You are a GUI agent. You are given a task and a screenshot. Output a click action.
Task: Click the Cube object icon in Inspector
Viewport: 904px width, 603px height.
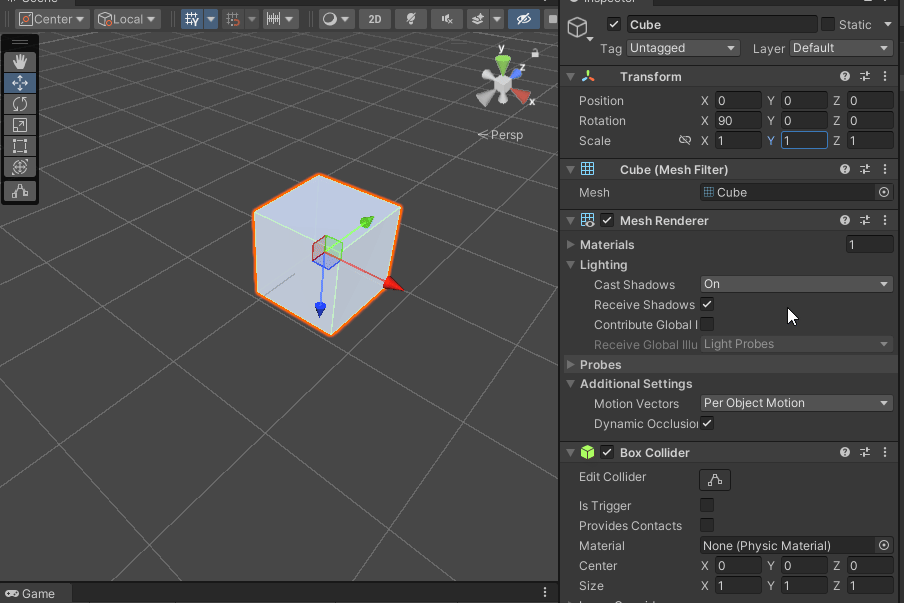coord(578,27)
